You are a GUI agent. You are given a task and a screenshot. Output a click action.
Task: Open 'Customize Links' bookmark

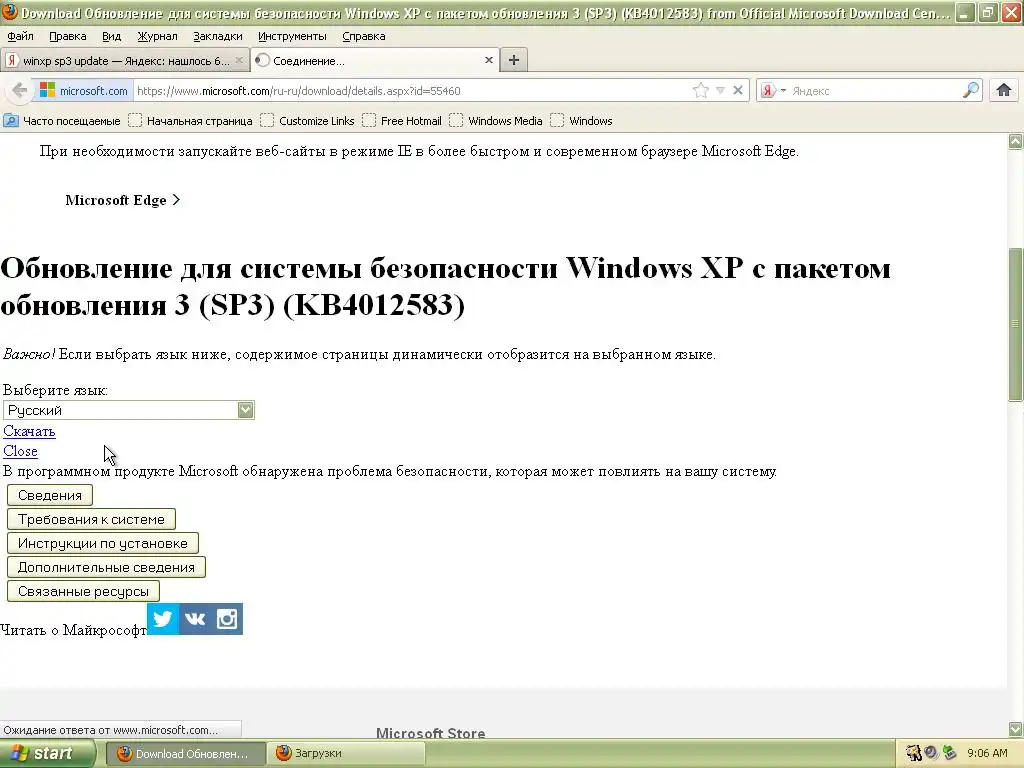(x=308, y=121)
